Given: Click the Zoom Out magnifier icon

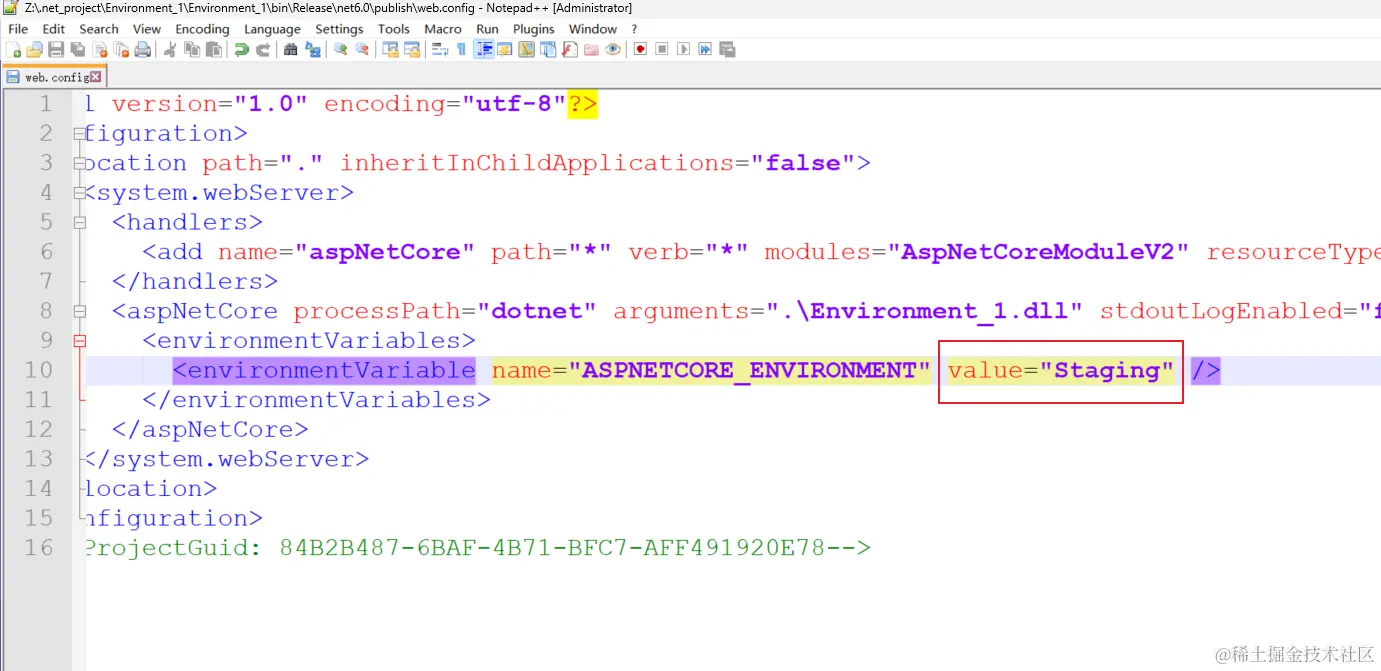Looking at the screenshot, I should click(x=363, y=49).
